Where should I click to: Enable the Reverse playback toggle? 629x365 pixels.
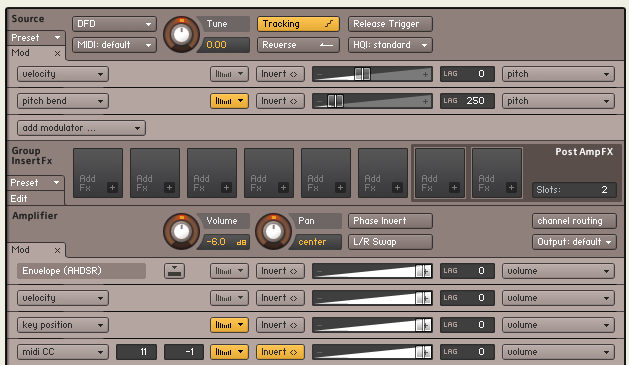[x=298, y=45]
